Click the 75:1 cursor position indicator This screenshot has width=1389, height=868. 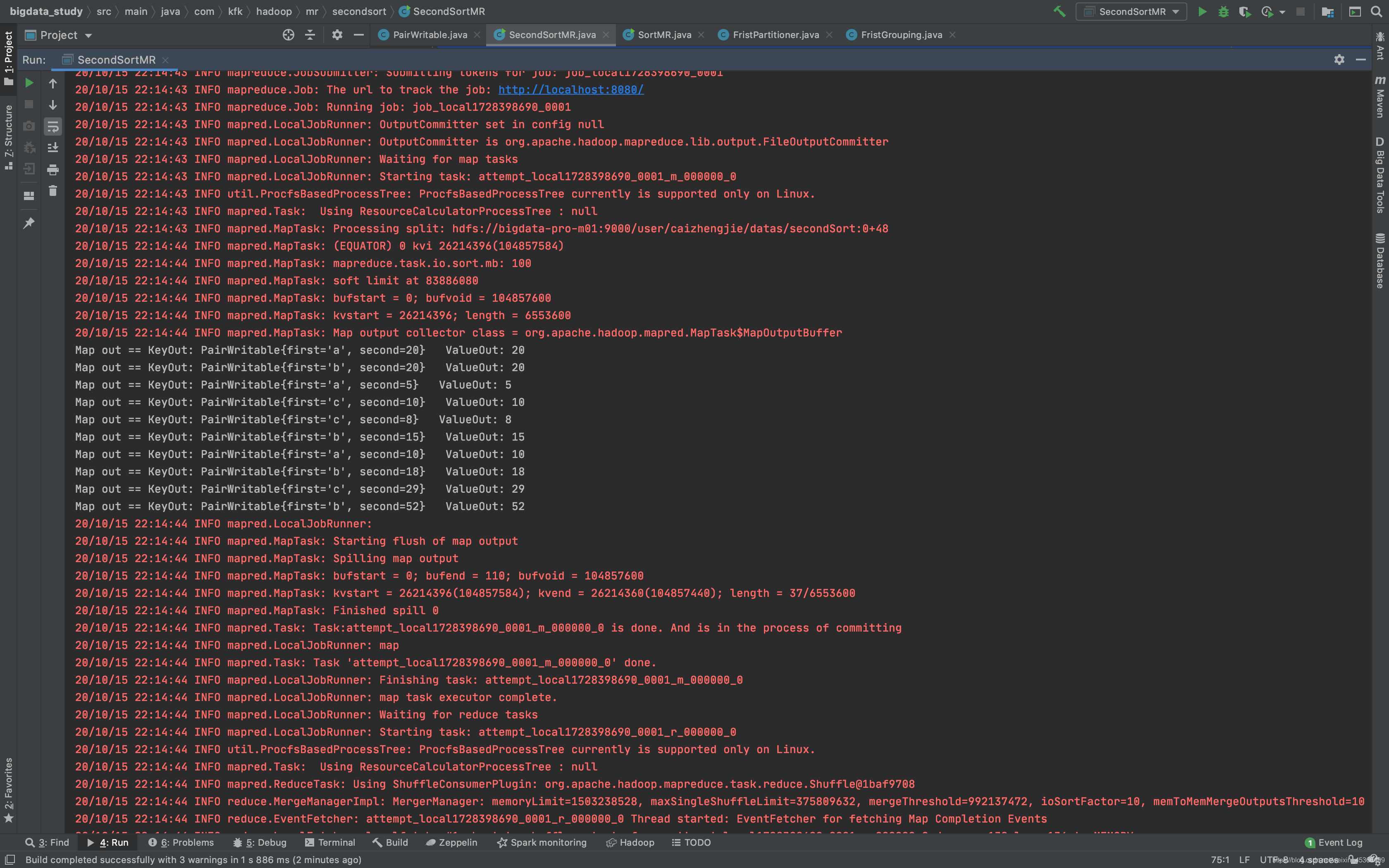[1220, 859]
